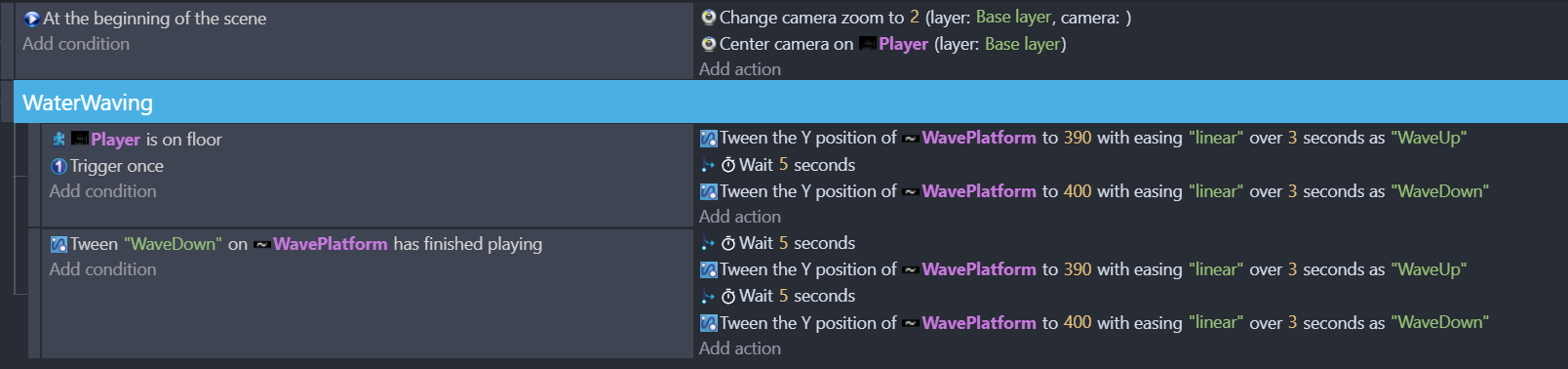1568x369 pixels.
Task: Click the 'Player is on floor' platformer icon
Action: coord(59,140)
